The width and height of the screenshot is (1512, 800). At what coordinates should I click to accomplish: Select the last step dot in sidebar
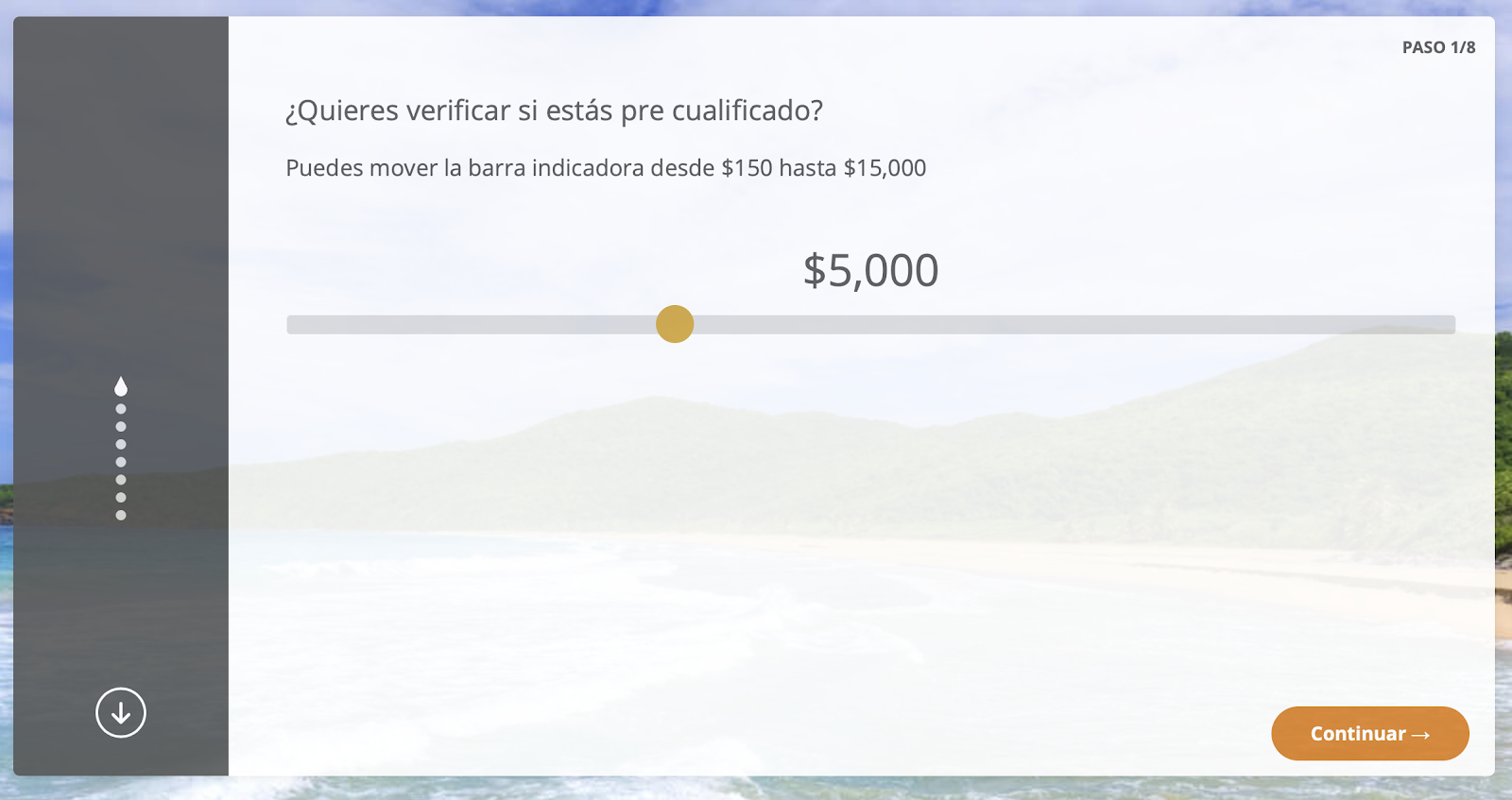point(121,515)
